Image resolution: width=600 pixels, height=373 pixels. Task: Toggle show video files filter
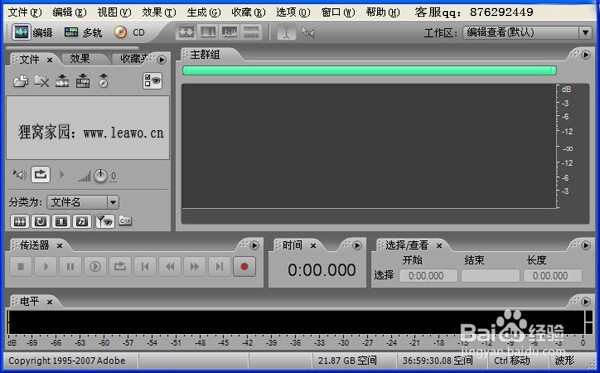click(x=61, y=221)
